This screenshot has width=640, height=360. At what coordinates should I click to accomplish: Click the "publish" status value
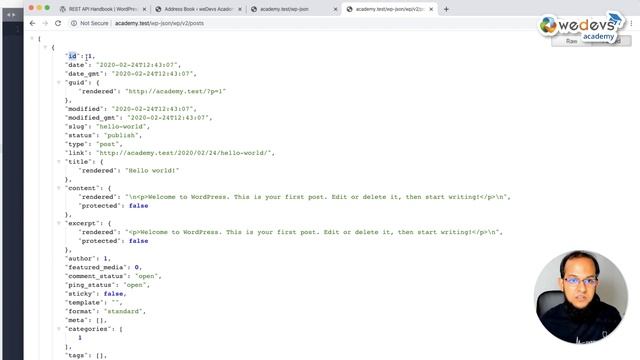pos(121,136)
